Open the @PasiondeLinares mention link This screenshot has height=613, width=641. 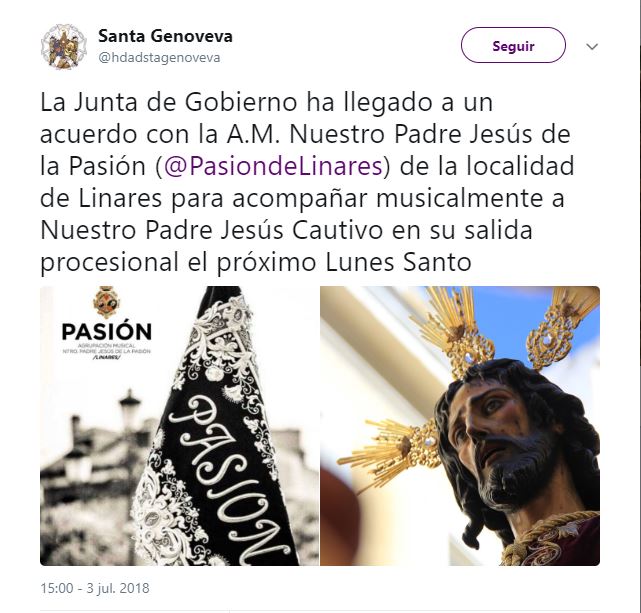click(273, 166)
